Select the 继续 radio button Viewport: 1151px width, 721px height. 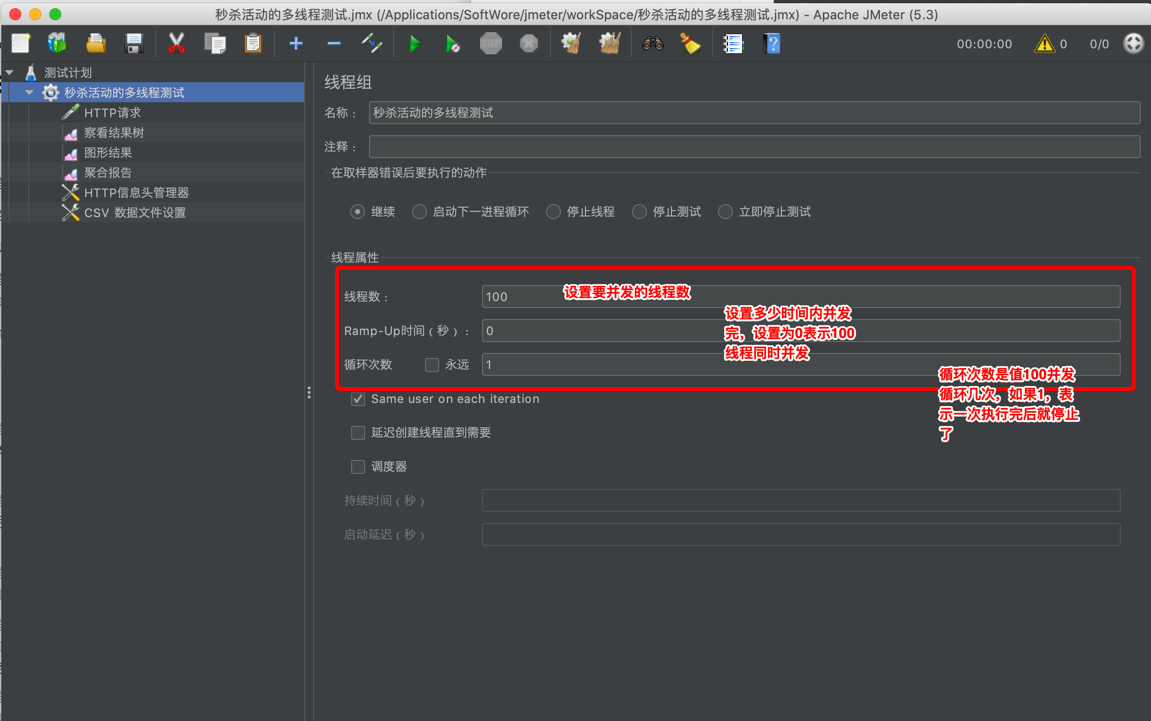pyautogui.click(x=357, y=211)
